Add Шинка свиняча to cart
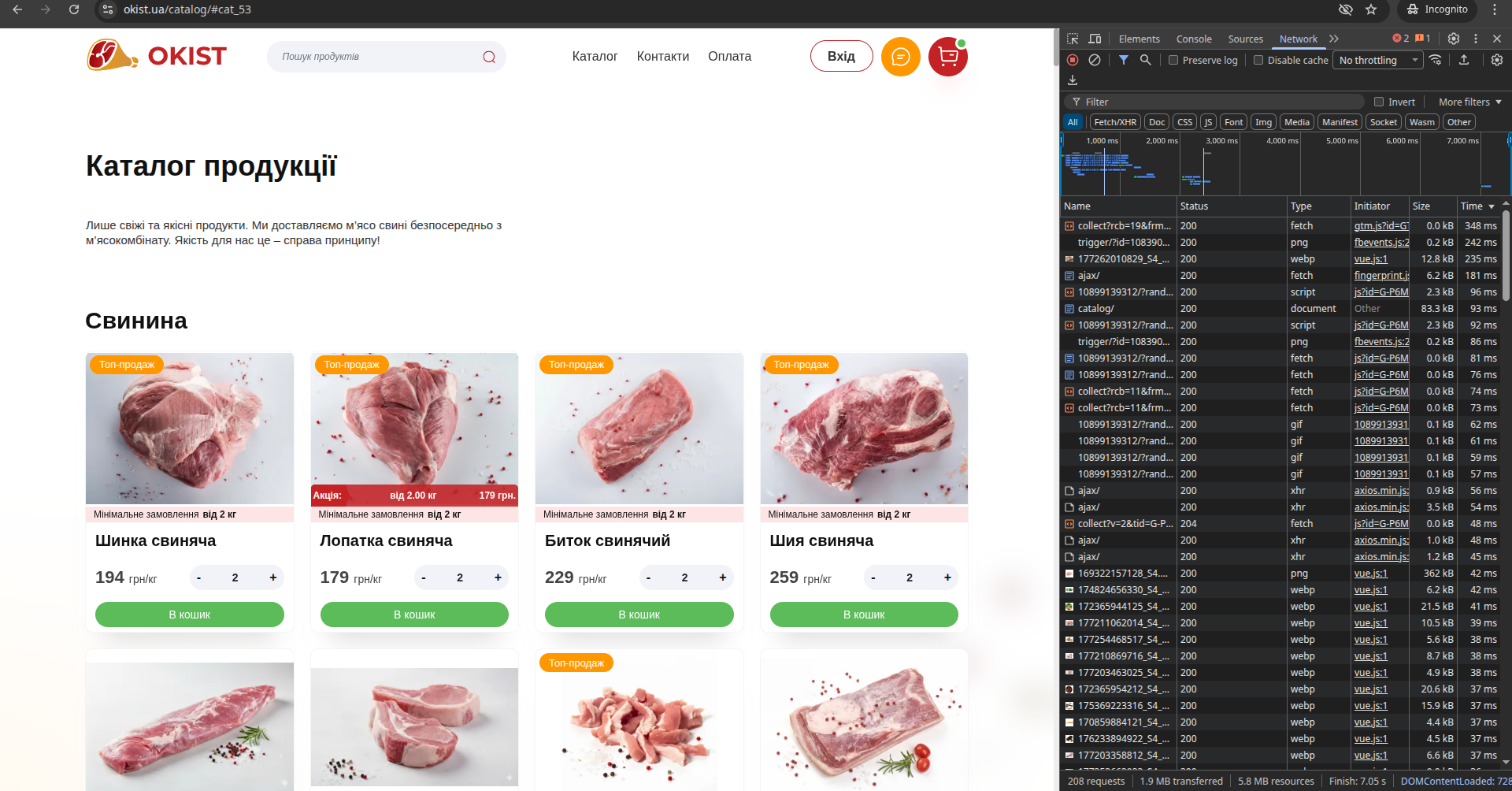 [x=190, y=615]
